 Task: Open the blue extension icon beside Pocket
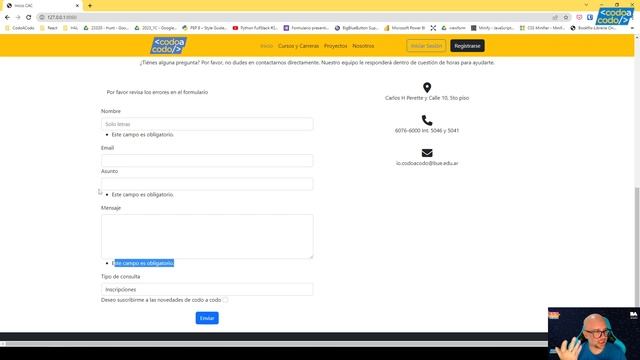click(x=590, y=17)
